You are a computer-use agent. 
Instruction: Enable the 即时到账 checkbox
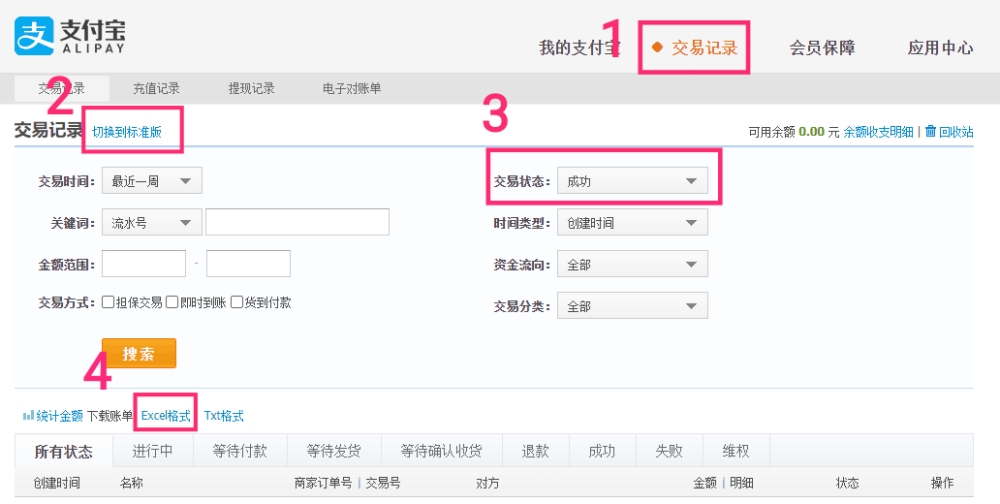point(172,302)
